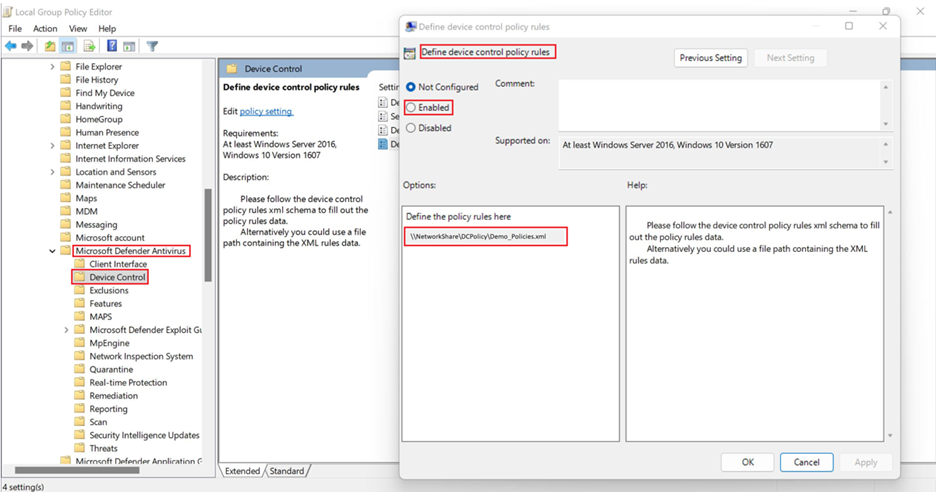Click the MAPS folder icon under Defender Antivirus
Screen dimensions: 936x492
point(79,316)
